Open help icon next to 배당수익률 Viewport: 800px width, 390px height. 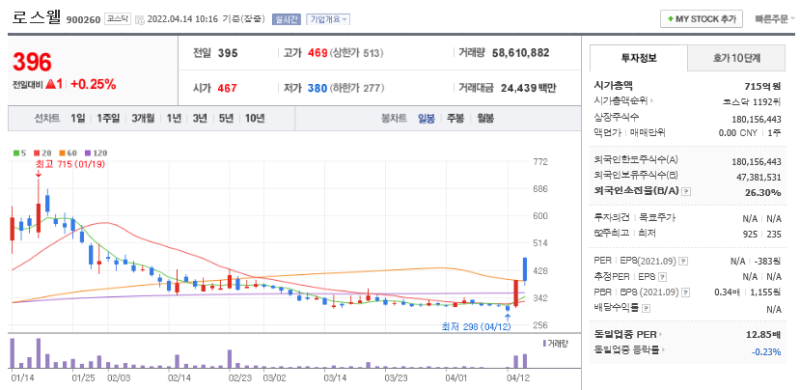[x=646, y=308]
